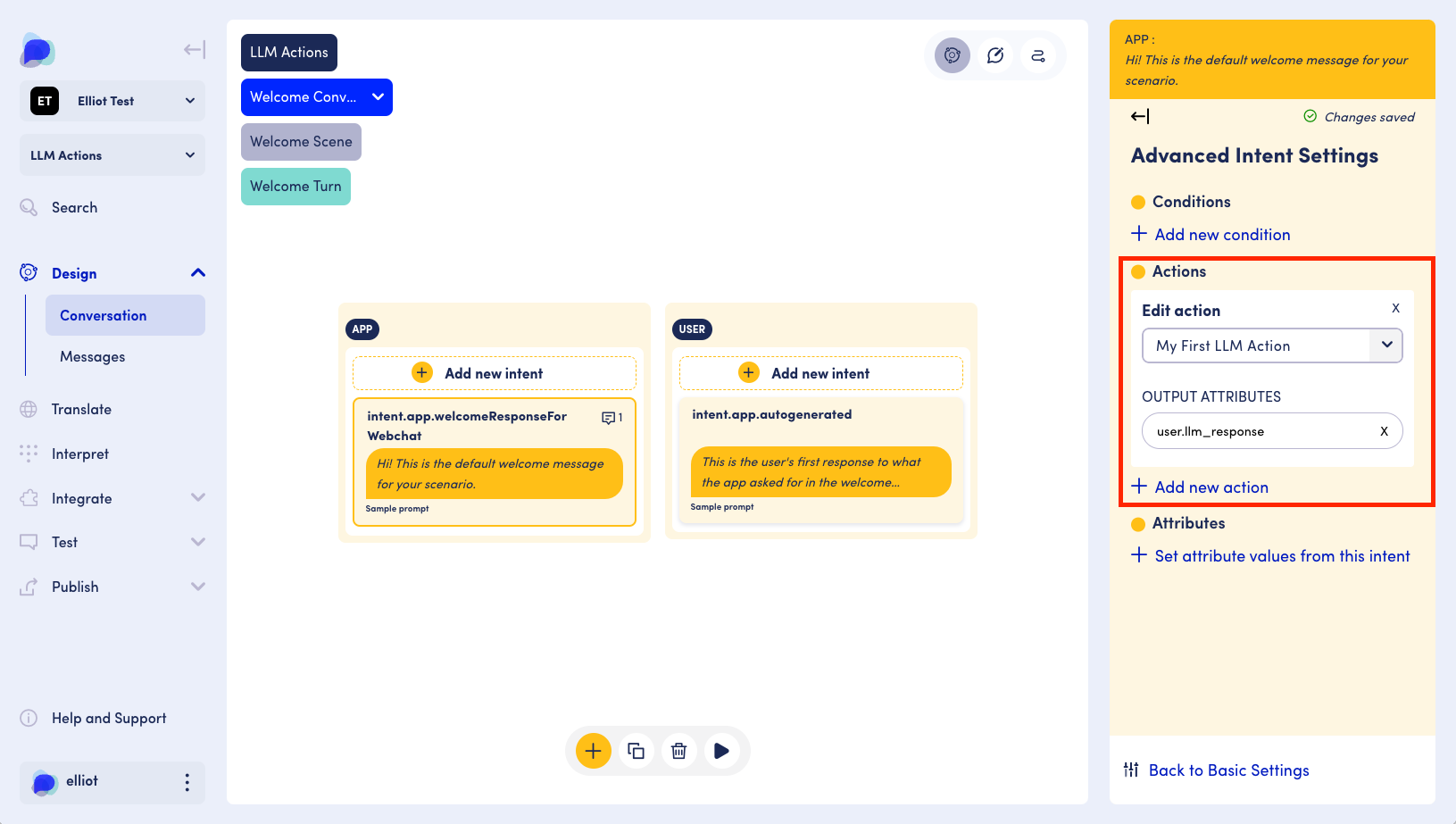Open the Translate sidebar item
Image resolution: width=1456 pixels, height=824 pixels.
click(x=81, y=409)
